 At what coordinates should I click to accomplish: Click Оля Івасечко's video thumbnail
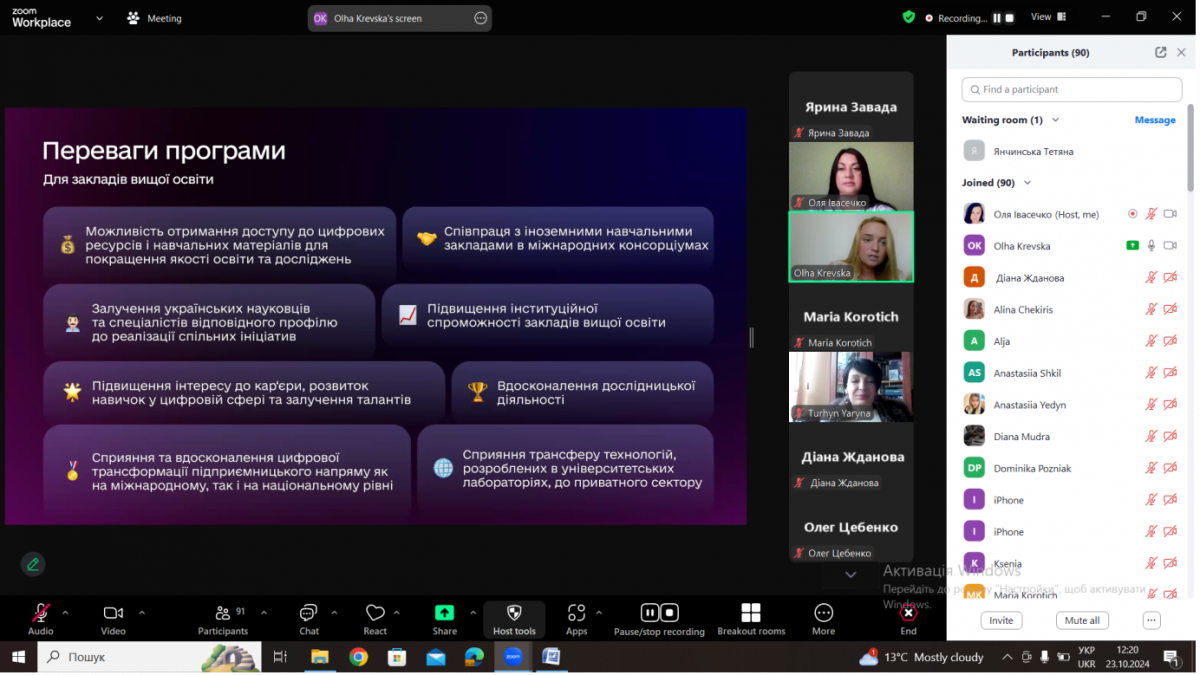pos(851,176)
